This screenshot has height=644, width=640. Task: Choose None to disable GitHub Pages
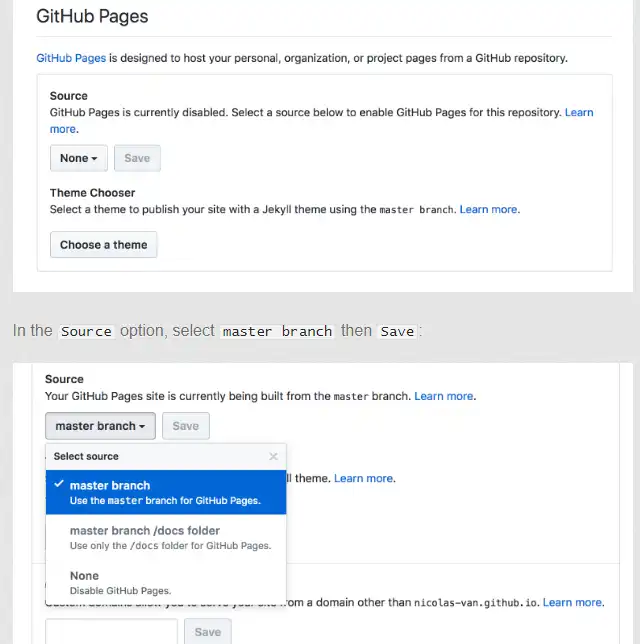coord(166,582)
